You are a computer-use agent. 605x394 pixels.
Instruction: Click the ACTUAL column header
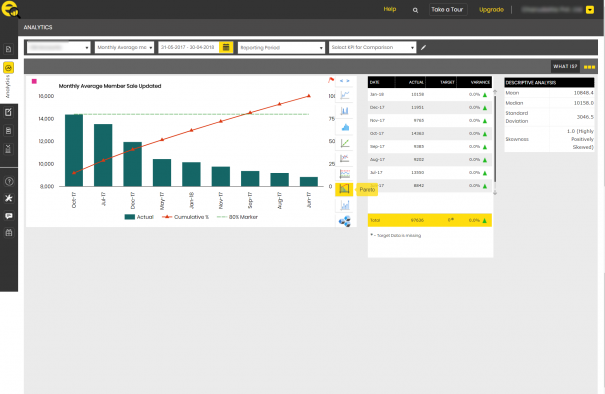click(411, 82)
